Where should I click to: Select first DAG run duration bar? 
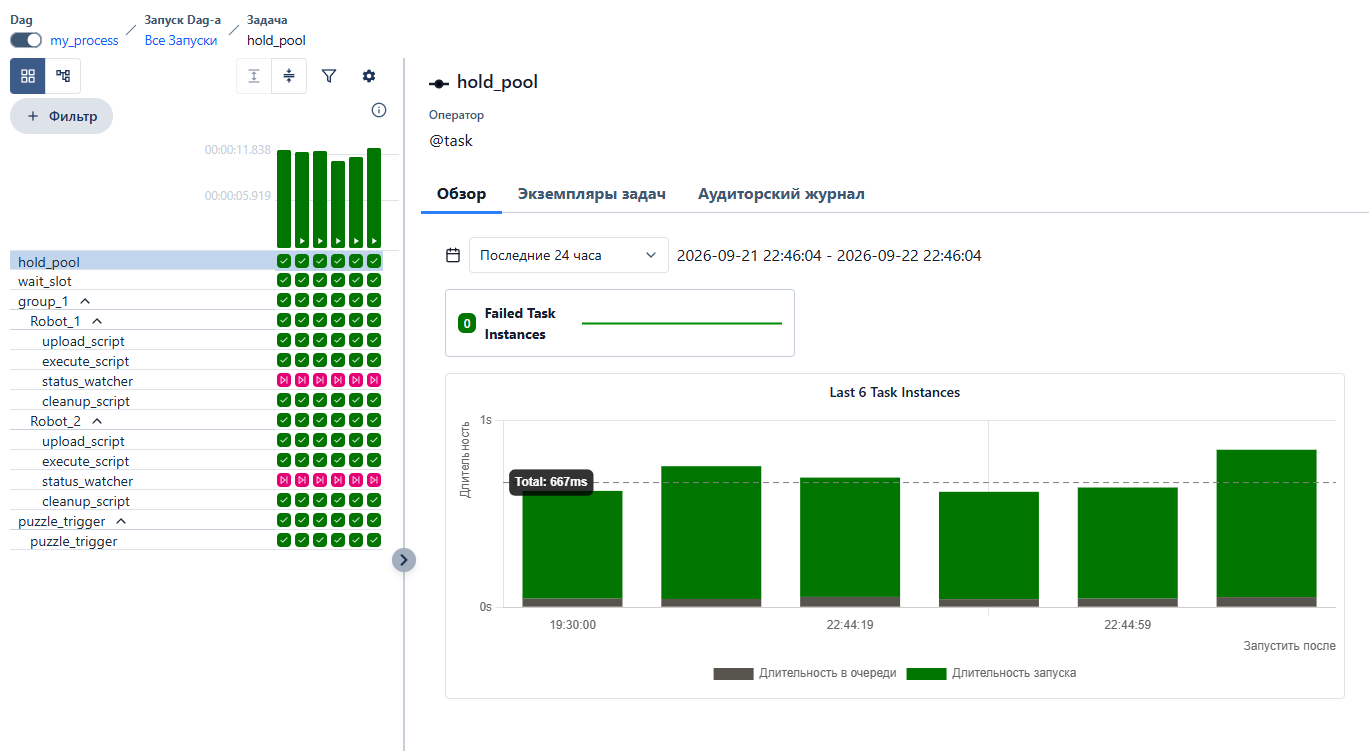click(284, 198)
